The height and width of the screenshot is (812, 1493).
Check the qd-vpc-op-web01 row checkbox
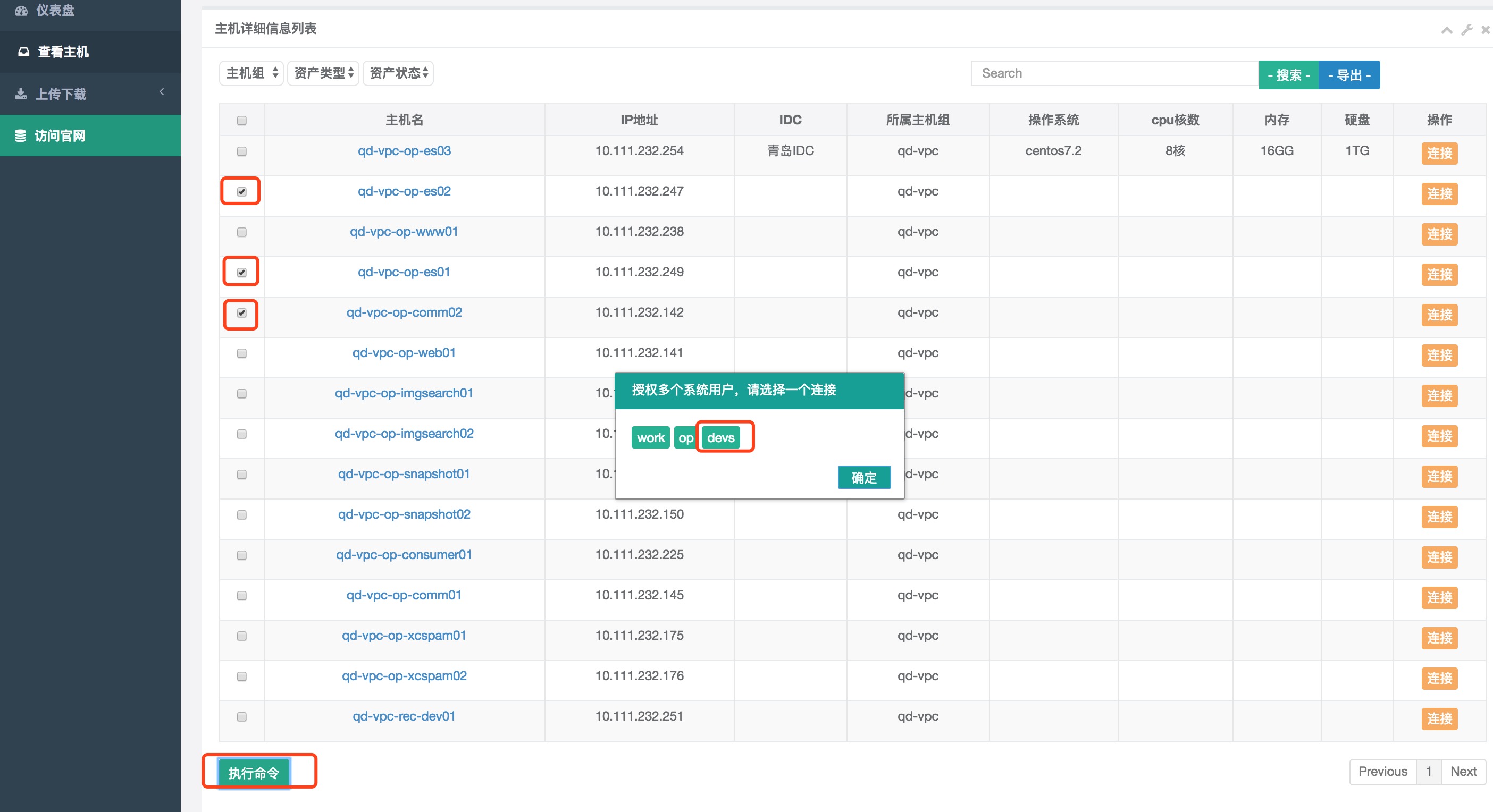(x=242, y=353)
